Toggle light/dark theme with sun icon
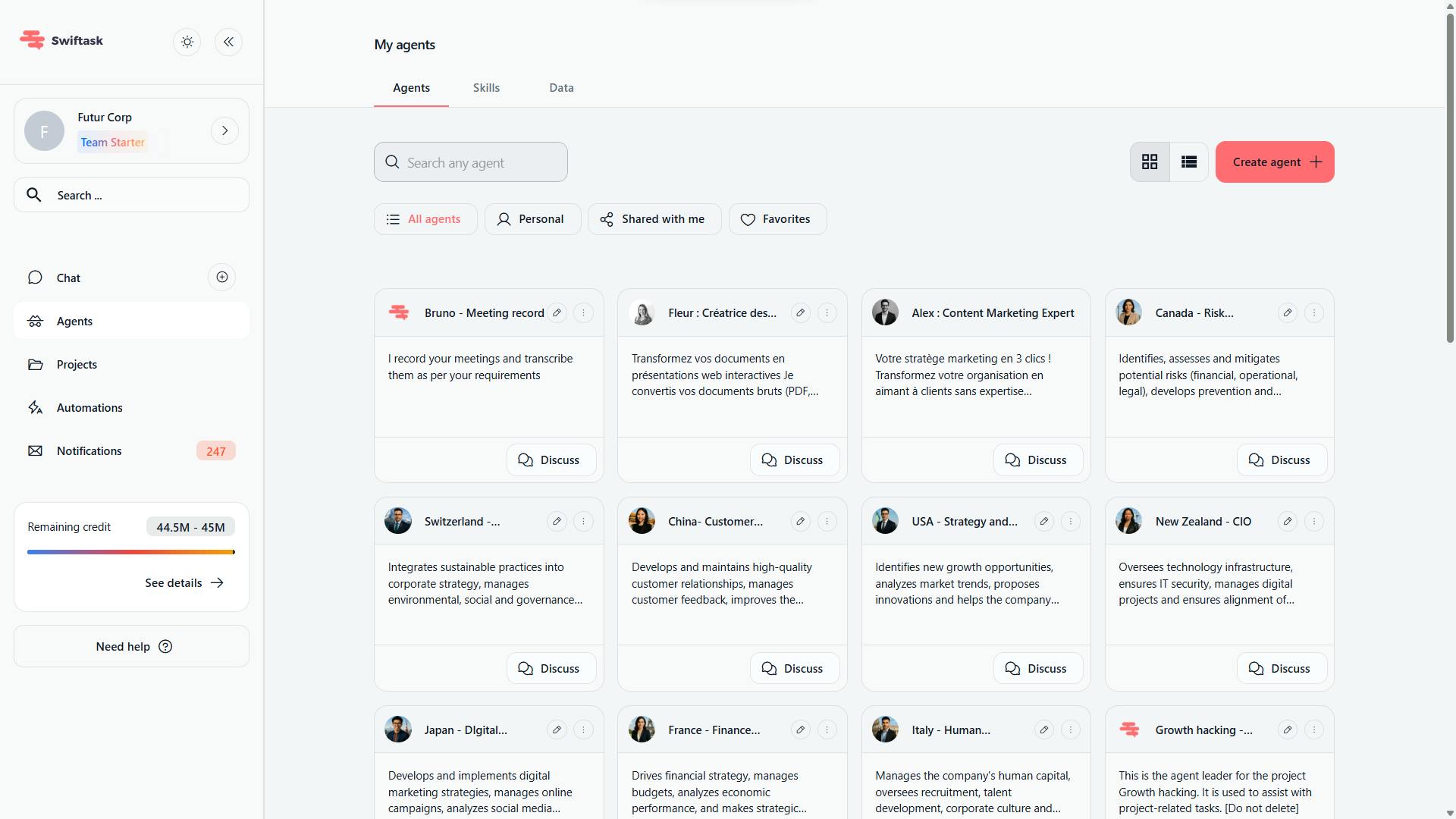Screen dimensions: 1456x819 click(x=187, y=42)
